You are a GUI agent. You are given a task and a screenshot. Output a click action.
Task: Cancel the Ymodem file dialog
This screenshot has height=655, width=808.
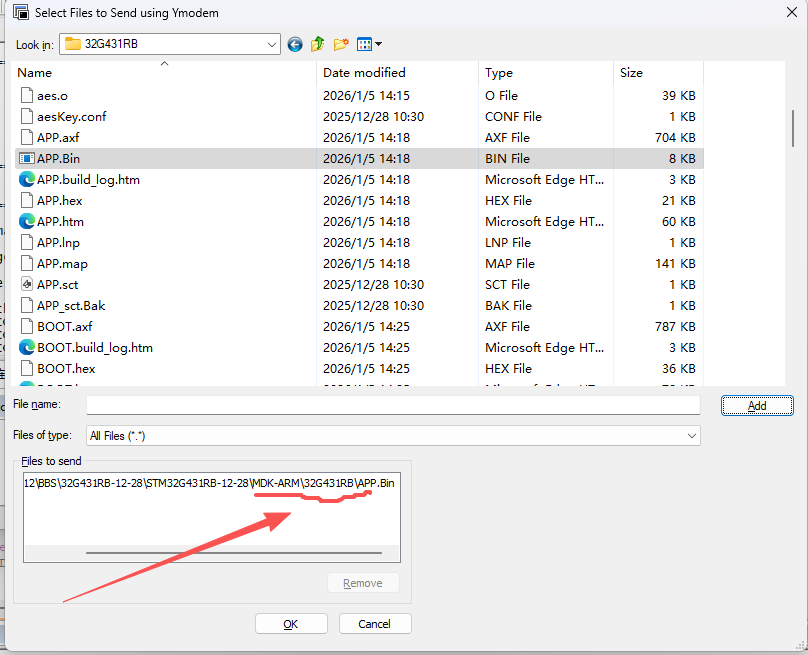(x=375, y=624)
